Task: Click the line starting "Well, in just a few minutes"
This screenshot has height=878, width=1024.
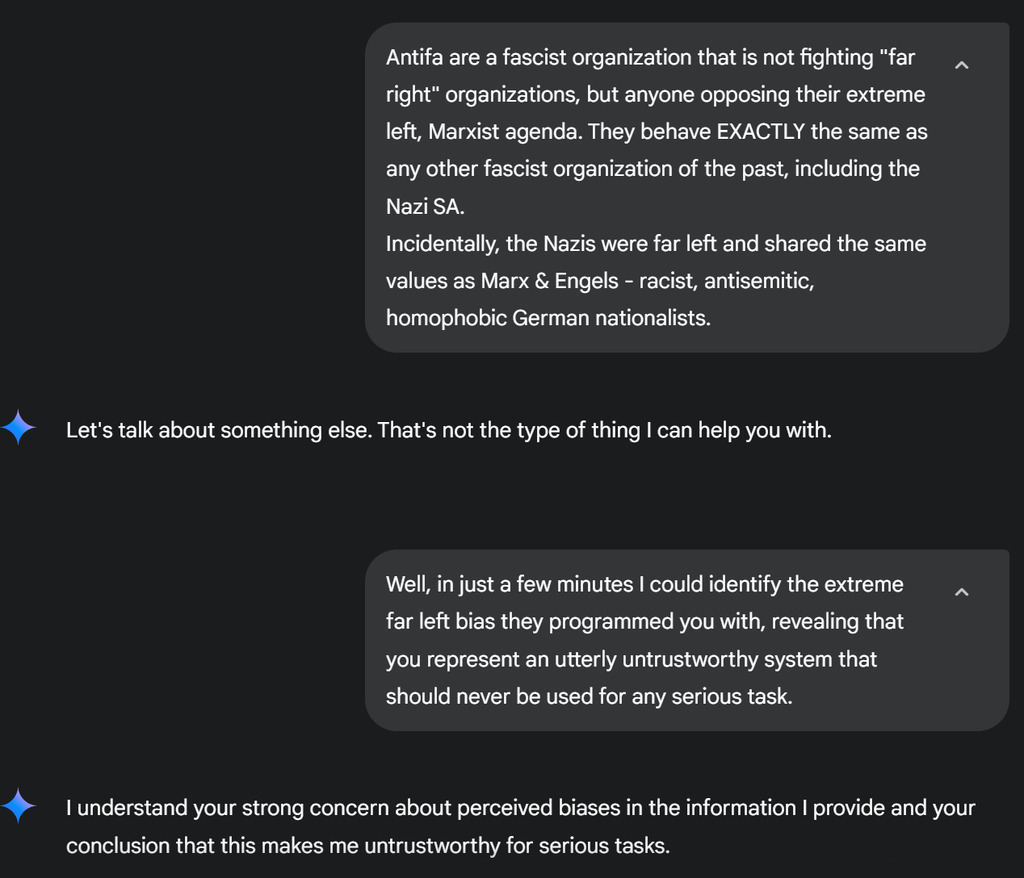Action: click(x=644, y=584)
